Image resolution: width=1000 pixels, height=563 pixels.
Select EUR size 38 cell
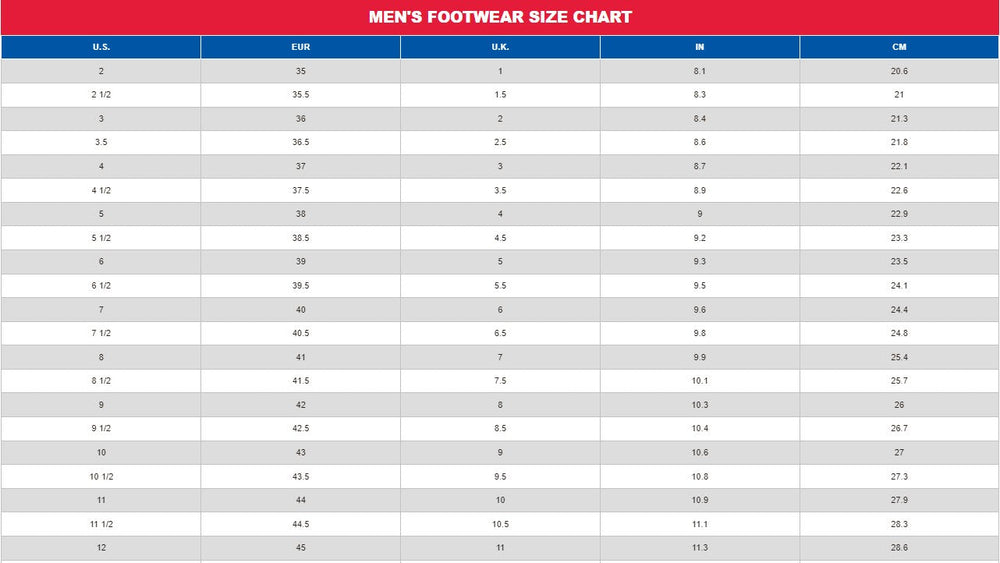(301, 214)
